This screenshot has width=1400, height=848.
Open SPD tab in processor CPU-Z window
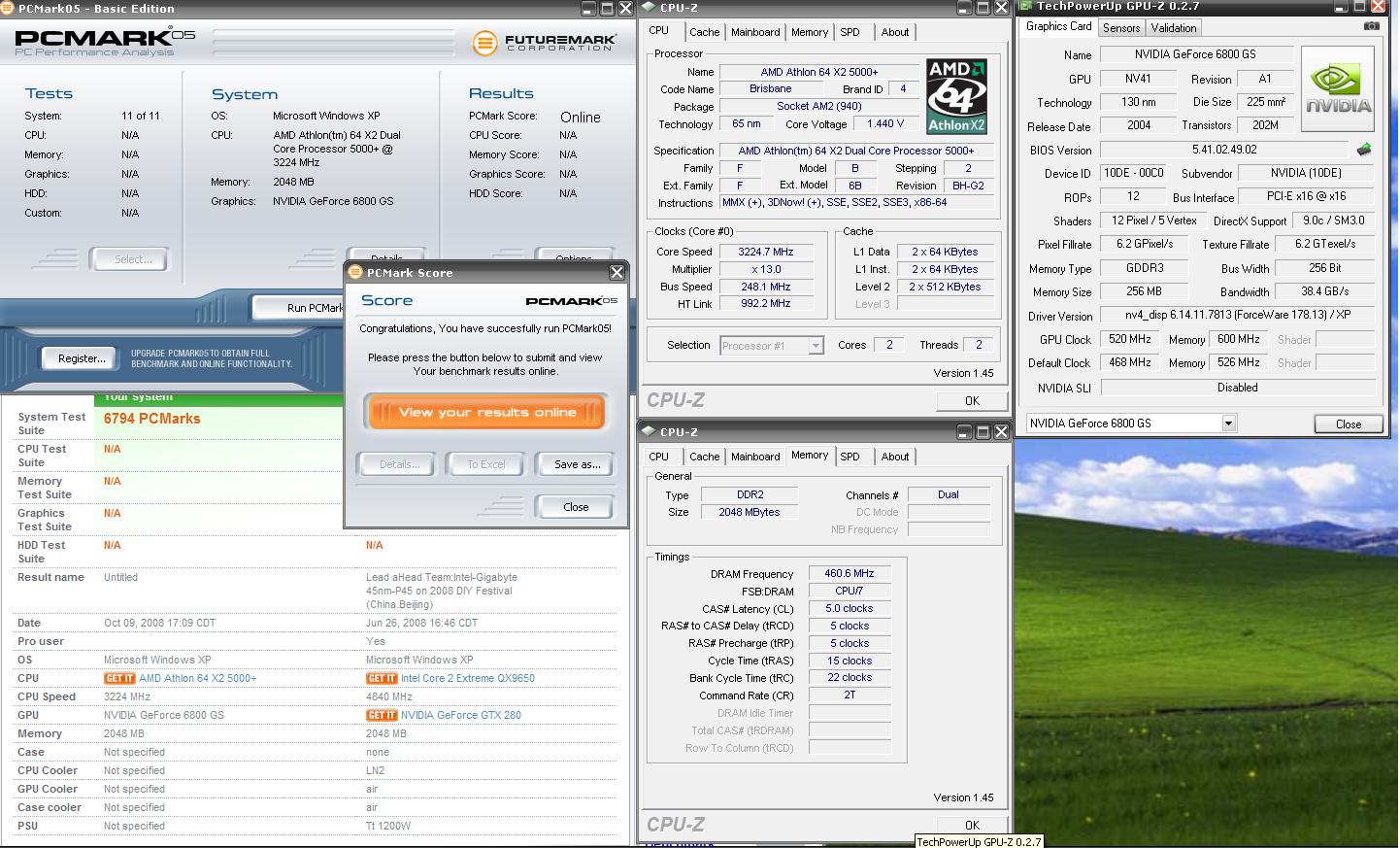click(850, 32)
